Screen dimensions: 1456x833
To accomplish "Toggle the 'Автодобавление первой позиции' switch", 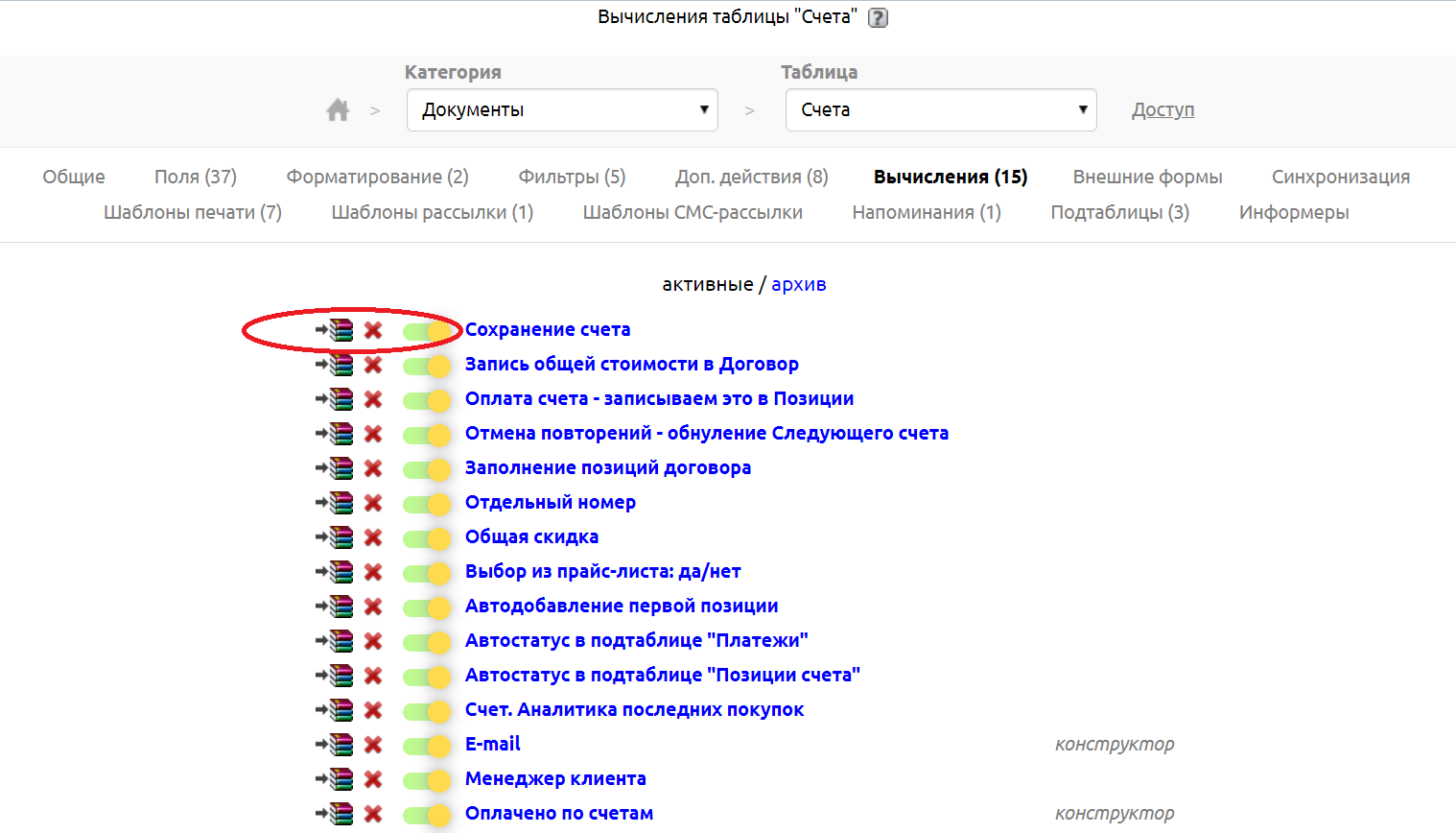I will [x=427, y=607].
